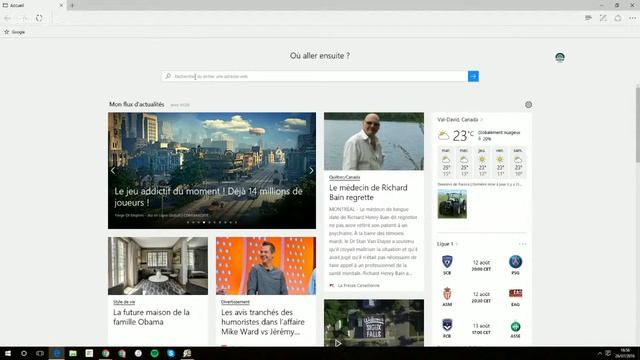The width and height of the screenshot is (640, 360).
Task: Open File Explorer from the taskbar
Action: (73, 353)
